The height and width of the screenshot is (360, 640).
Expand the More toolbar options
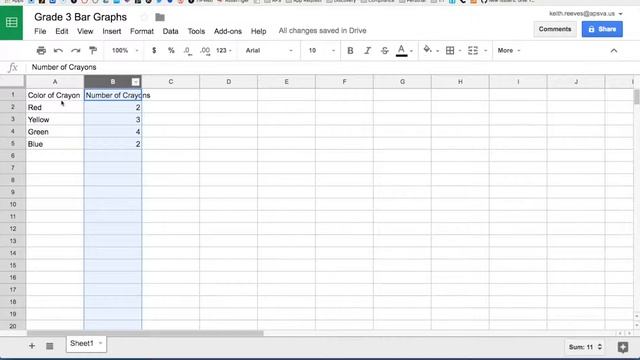509,51
